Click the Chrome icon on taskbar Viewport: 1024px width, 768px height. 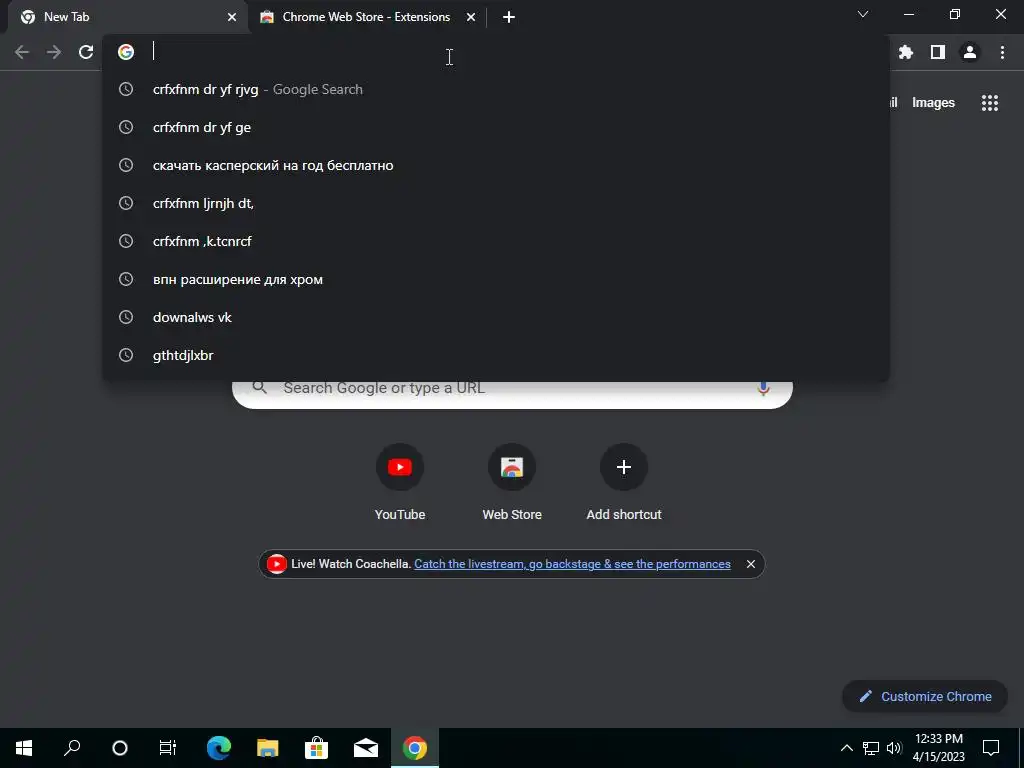tap(415, 748)
